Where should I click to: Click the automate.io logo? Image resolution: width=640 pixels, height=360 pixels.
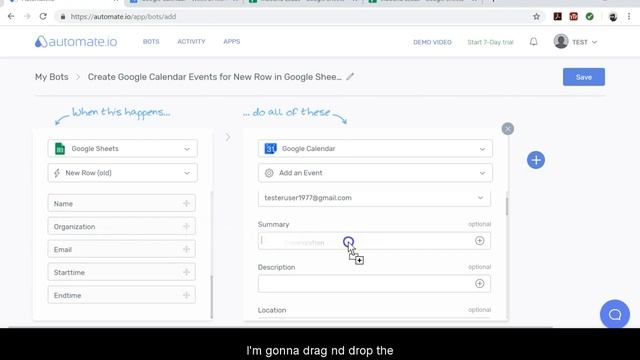76,42
